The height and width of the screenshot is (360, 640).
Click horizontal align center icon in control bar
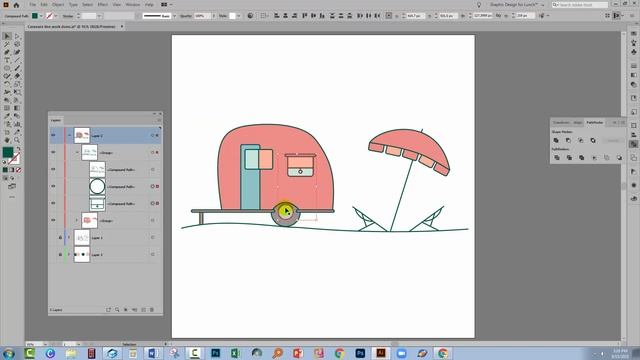pyautogui.click(x=285, y=16)
